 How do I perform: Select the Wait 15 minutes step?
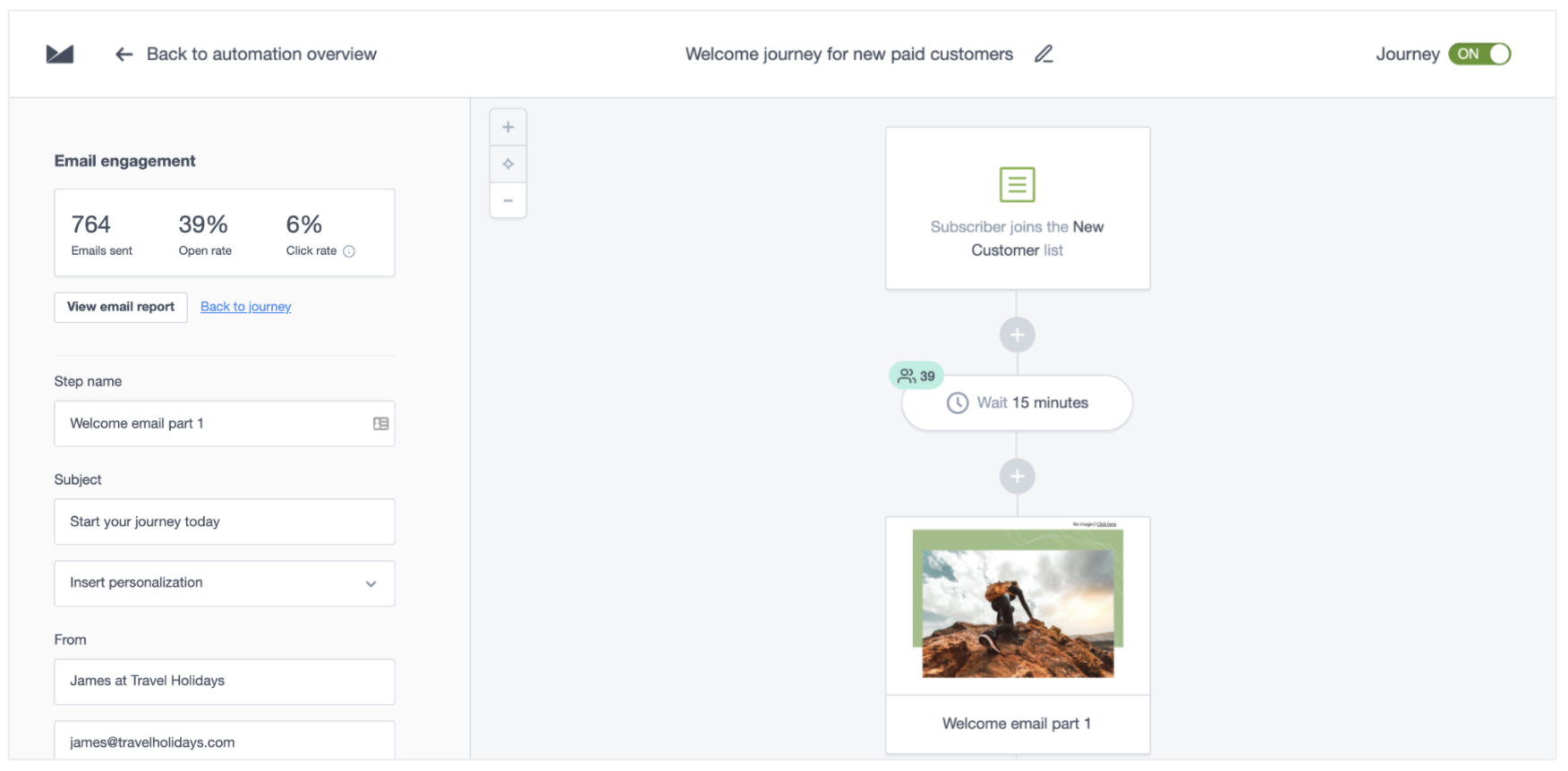click(x=1018, y=403)
